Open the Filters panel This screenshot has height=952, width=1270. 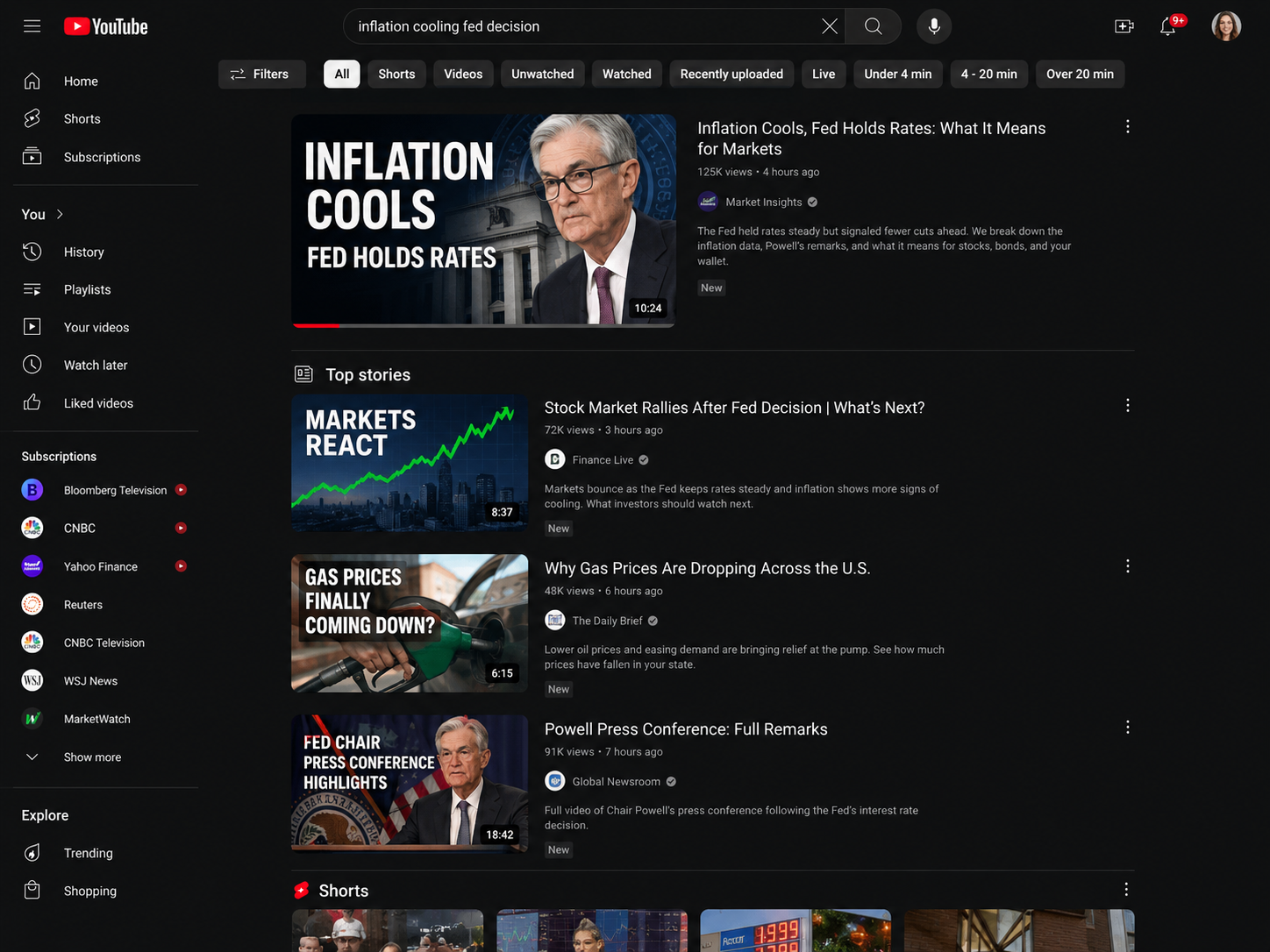tap(261, 74)
